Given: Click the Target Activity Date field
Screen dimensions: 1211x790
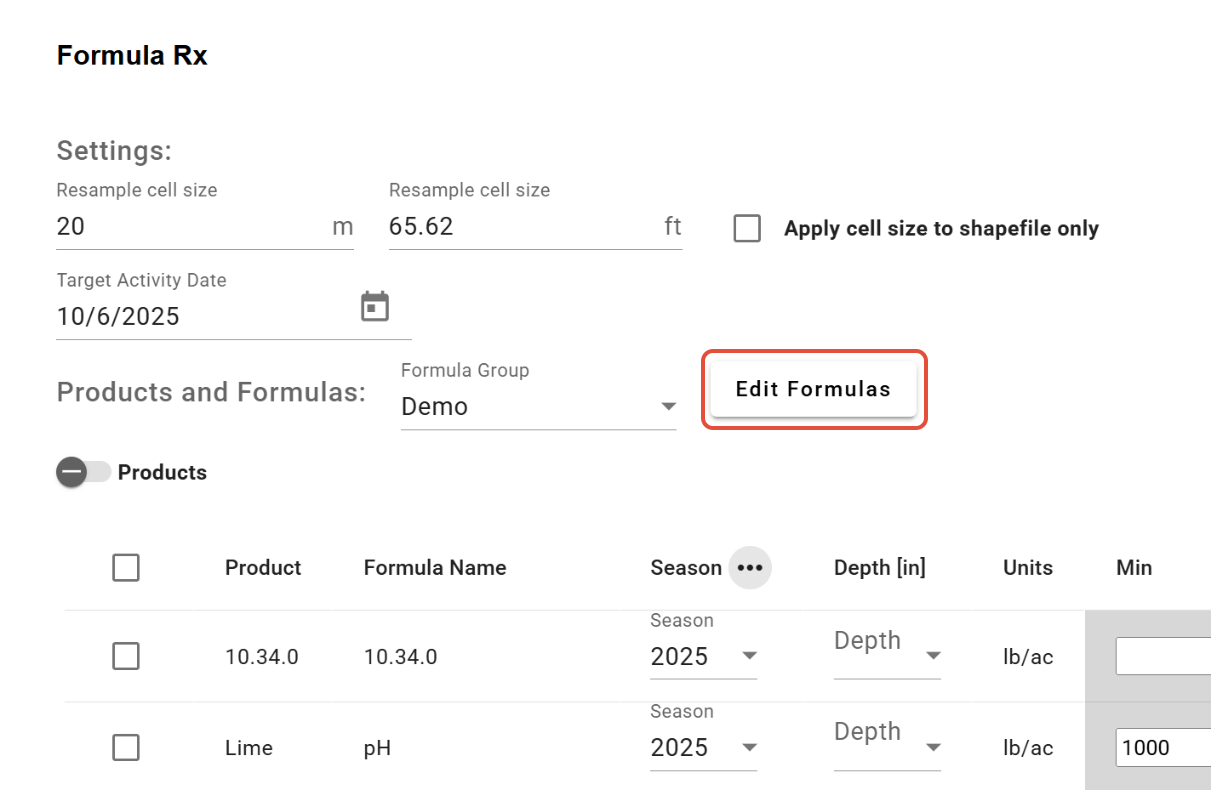Looking at the screenshot, I should pos(200,317).
